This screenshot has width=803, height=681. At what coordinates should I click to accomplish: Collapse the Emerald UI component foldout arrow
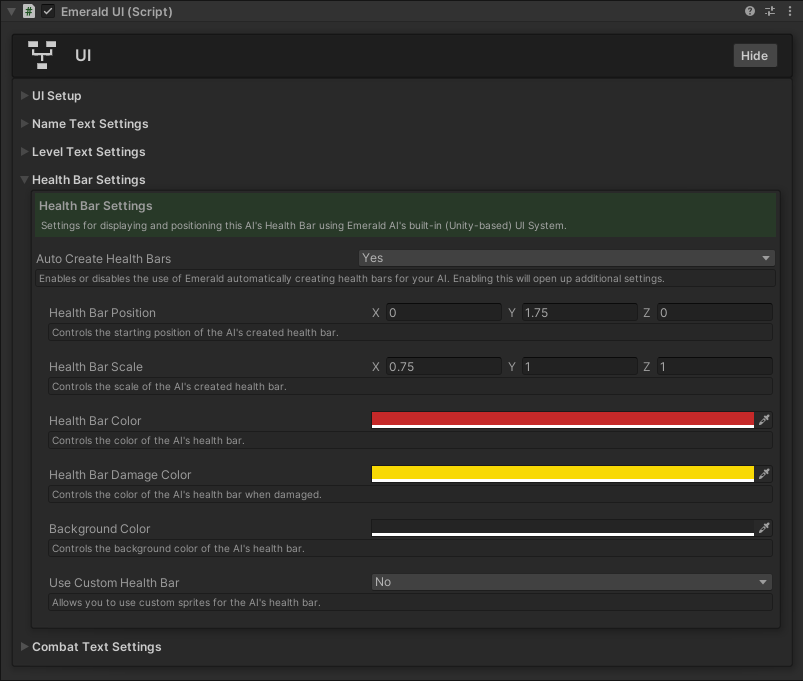tap(10, 11)
